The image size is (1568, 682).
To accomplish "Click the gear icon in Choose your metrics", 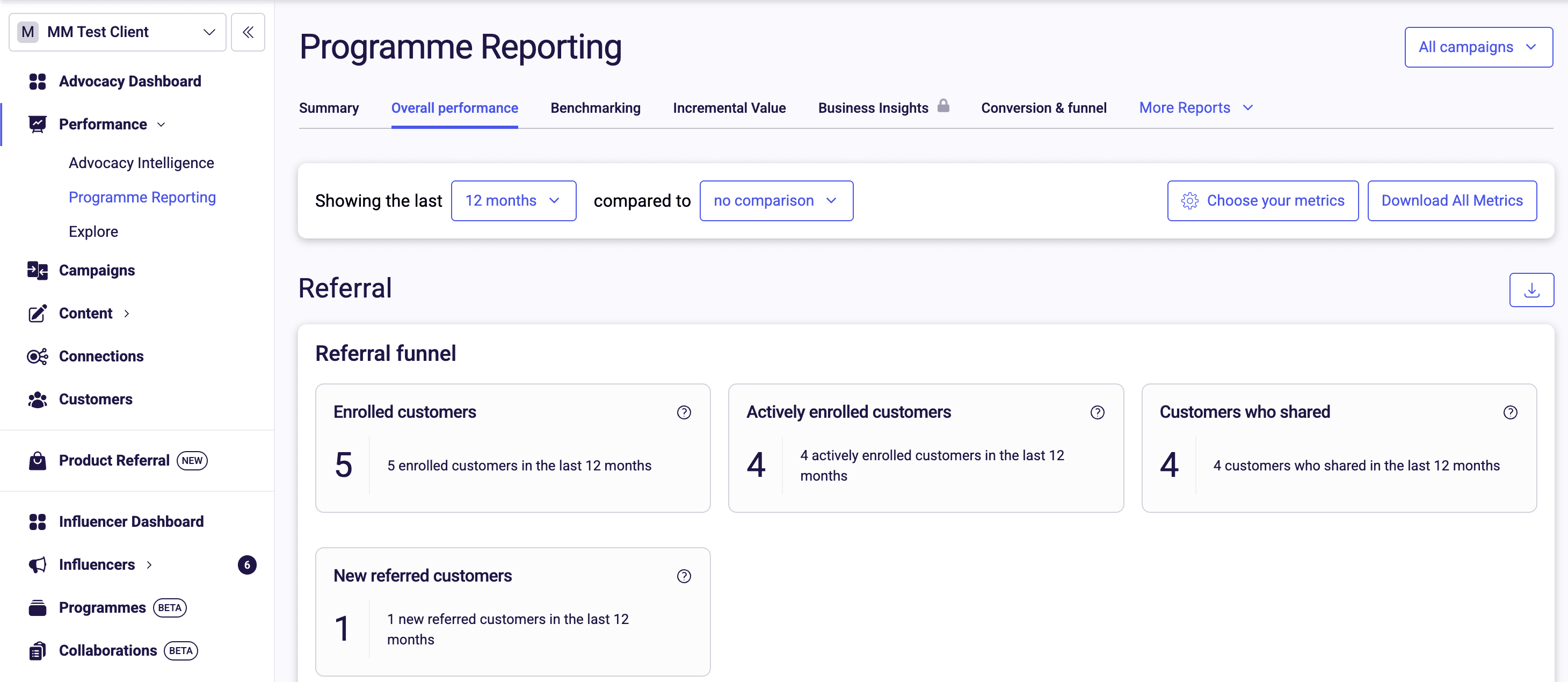I will (1189, 201).
